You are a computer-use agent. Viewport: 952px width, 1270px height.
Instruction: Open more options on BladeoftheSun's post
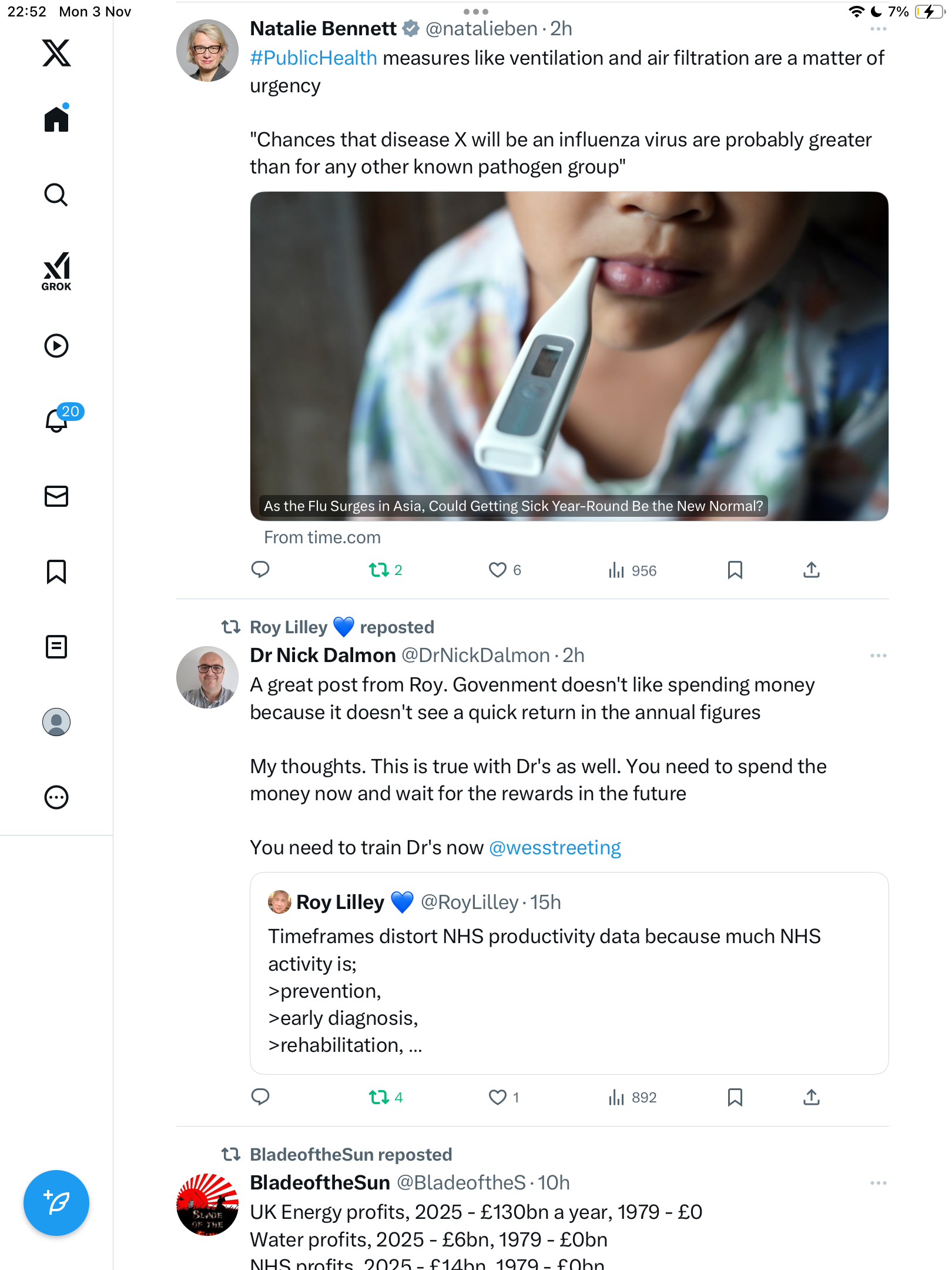pos(878,1183)
